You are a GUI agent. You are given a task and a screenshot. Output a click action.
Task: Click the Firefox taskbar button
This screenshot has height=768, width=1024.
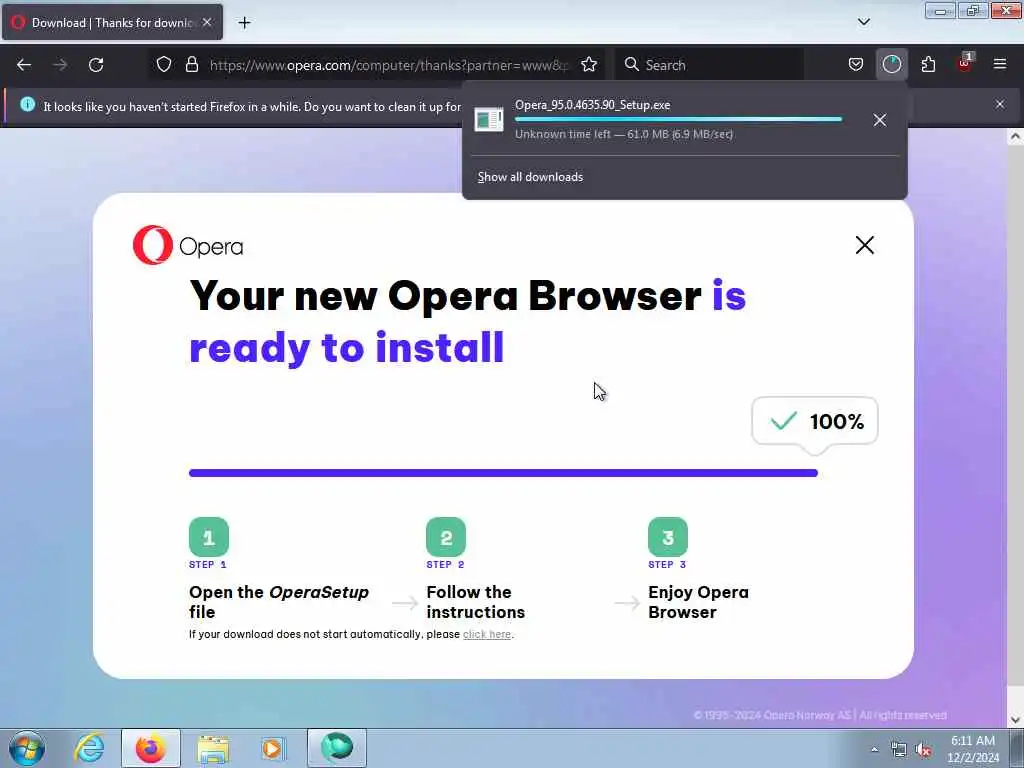pyautogui.click(x=150, y=748)
